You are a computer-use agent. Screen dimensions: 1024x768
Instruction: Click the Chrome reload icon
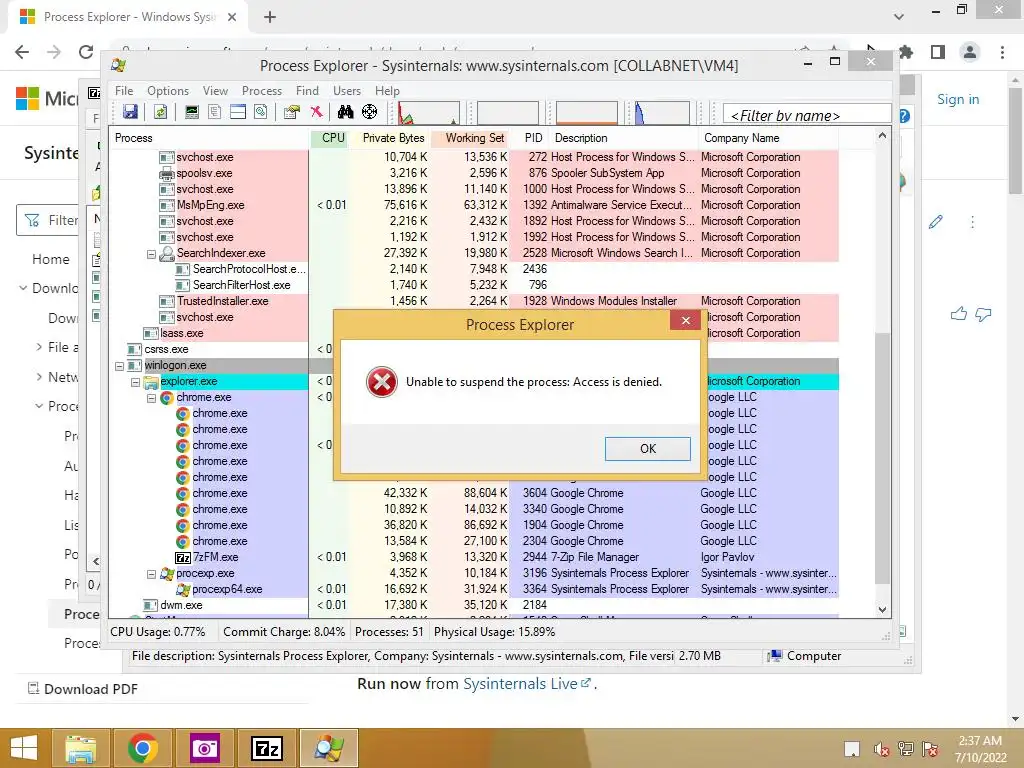86,52
